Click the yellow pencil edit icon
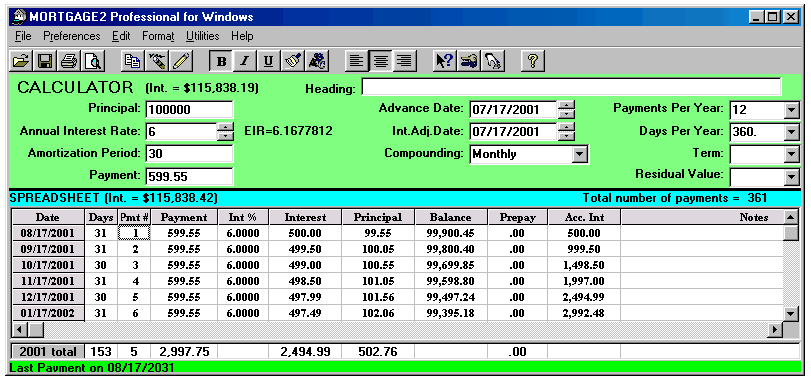This screenshot has height=380, width=811. pyautogui.click(x=182, y=62)
